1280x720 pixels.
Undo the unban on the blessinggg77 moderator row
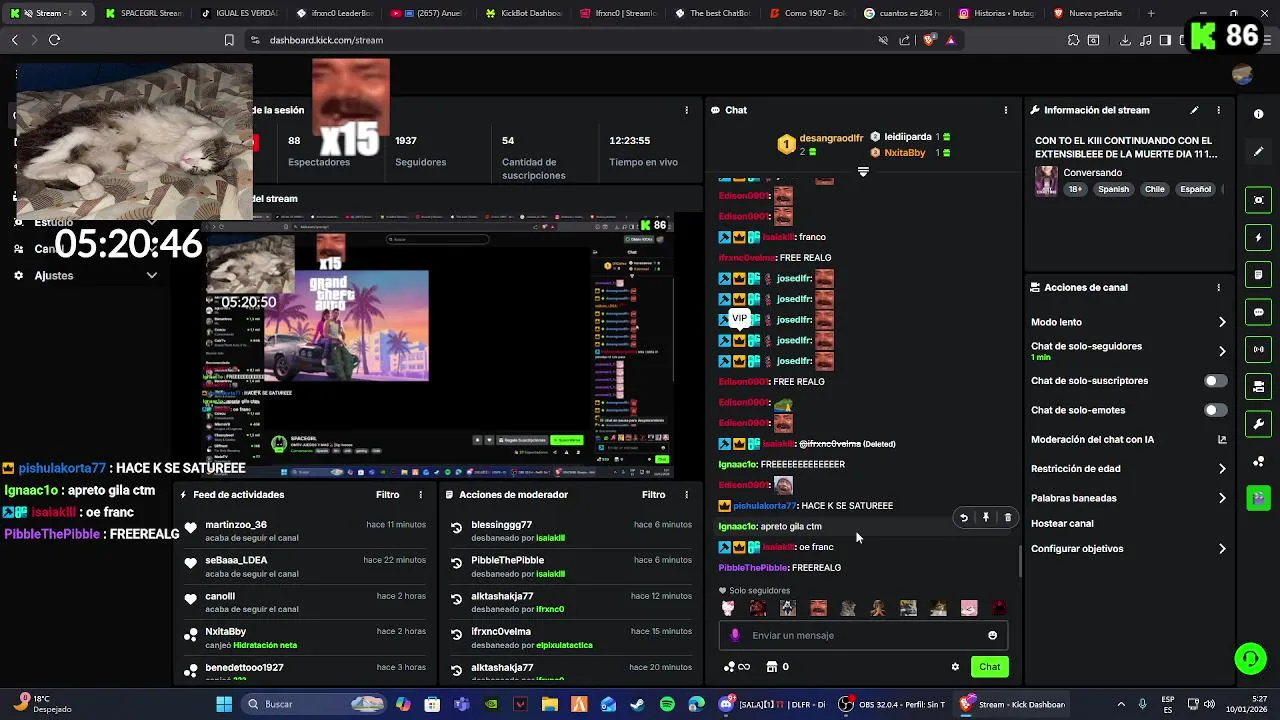[456, 528]
